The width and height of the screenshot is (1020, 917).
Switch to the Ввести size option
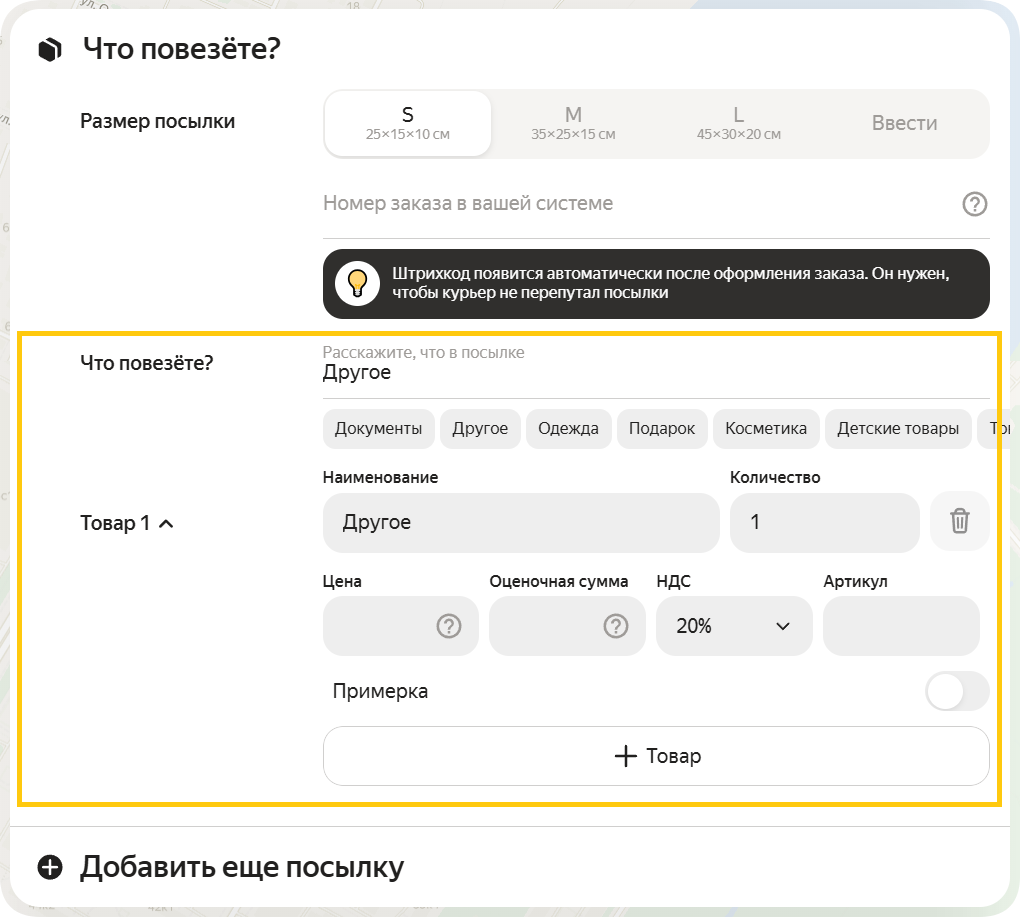point(906,123)
